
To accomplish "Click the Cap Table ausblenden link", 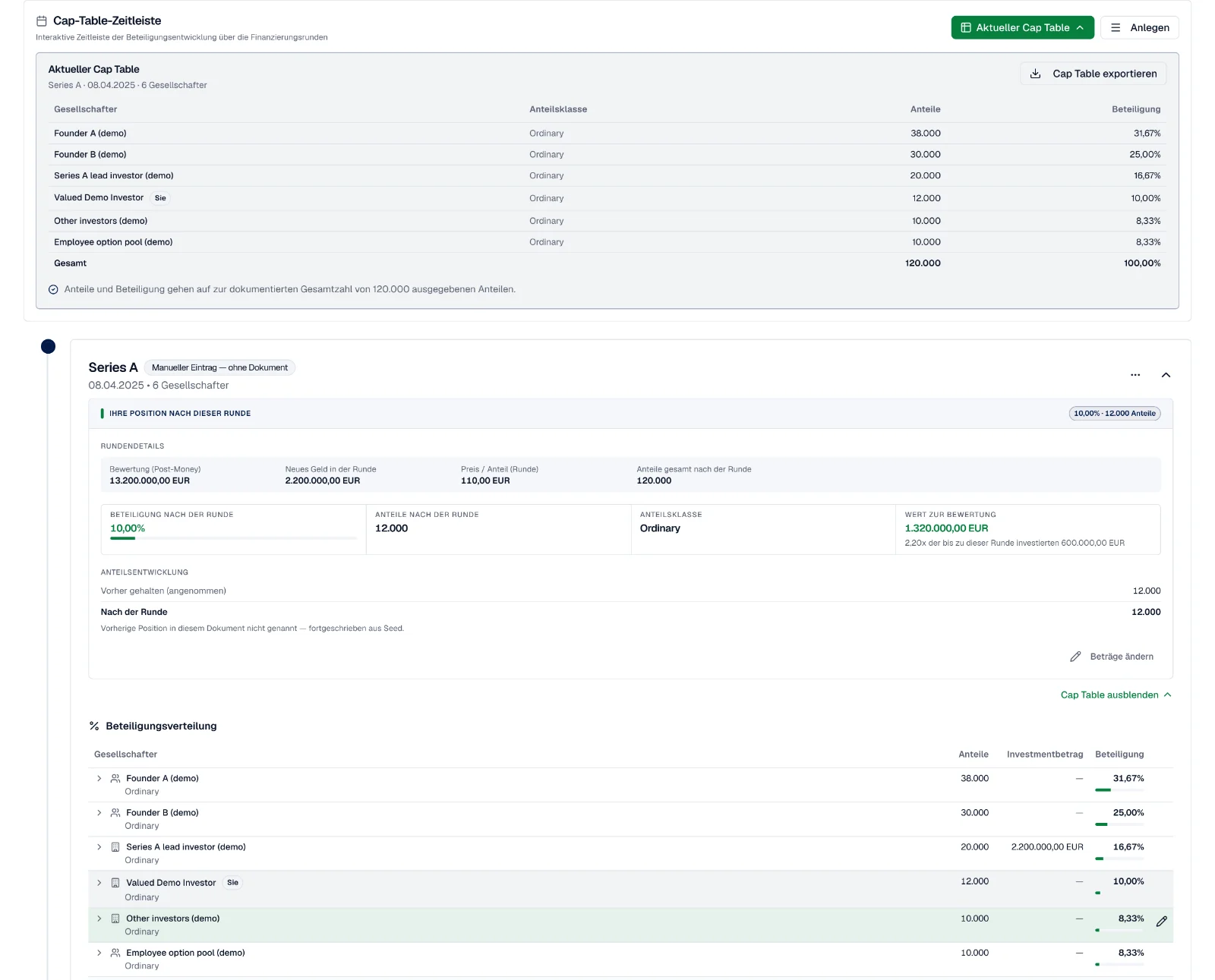I will (1116, 695).
